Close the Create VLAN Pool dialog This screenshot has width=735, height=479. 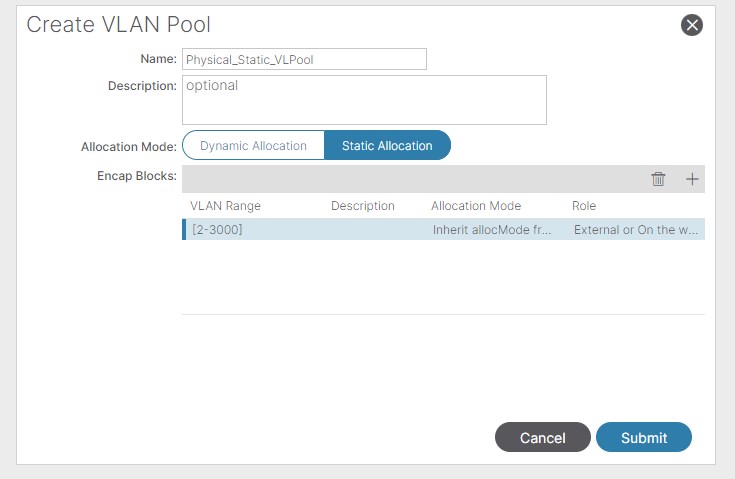[x=691, y=25]
